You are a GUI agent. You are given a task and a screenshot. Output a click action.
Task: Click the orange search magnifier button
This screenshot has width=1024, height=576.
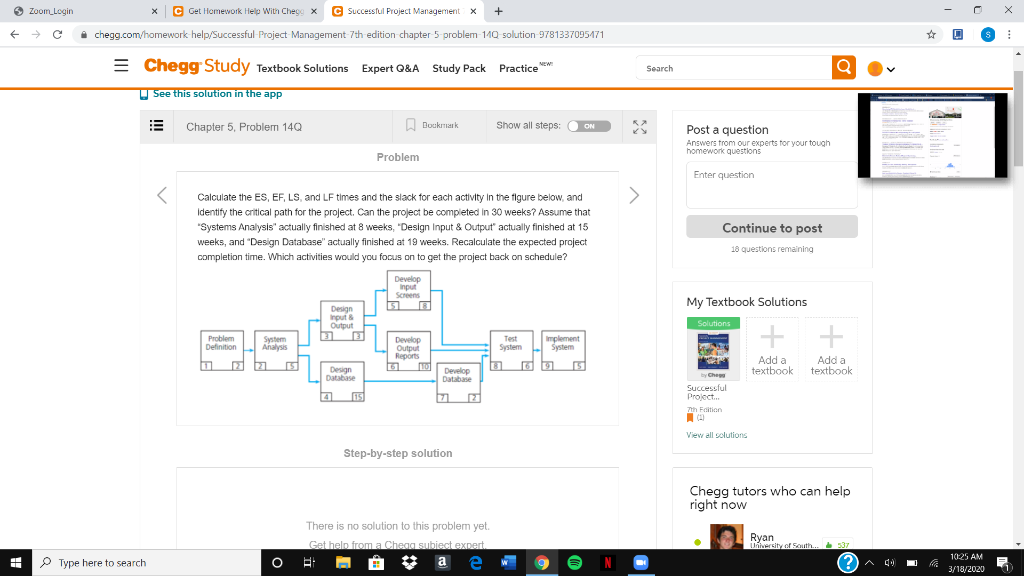(x=844, y=67)
